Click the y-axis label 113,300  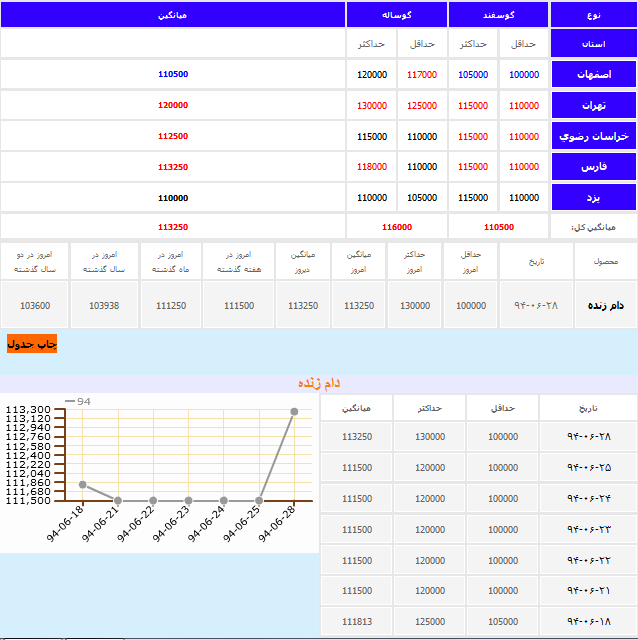pyautogui.click(x=28, y=409)
